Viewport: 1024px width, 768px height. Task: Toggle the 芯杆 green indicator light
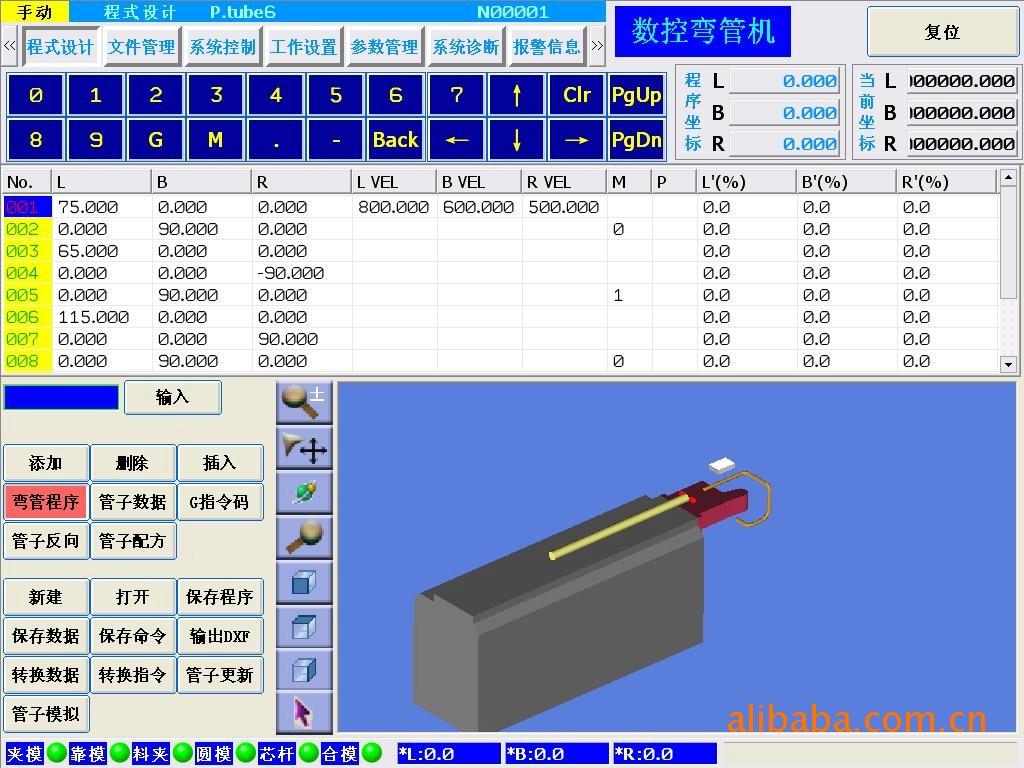click(x=308, y=753)
